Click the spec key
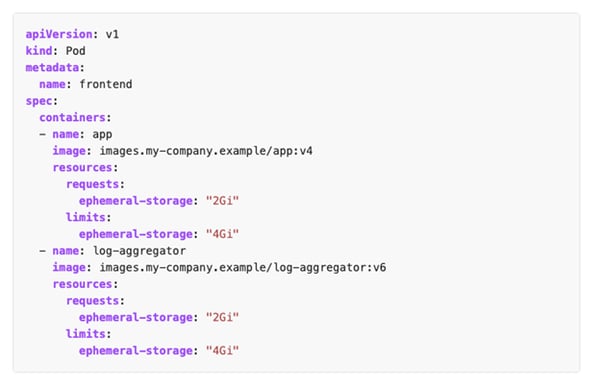 [39, 101]
